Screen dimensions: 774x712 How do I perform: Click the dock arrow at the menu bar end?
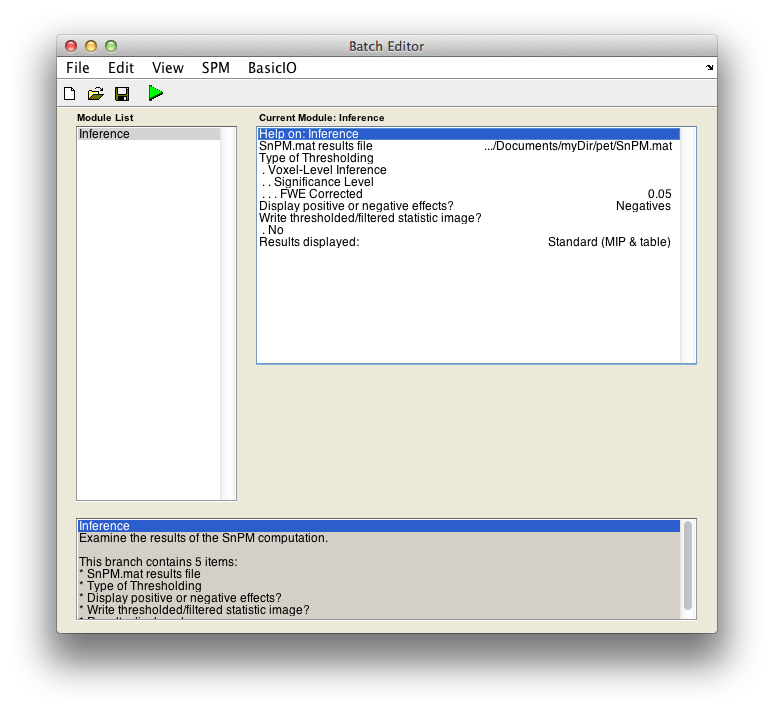coord(709,68)
